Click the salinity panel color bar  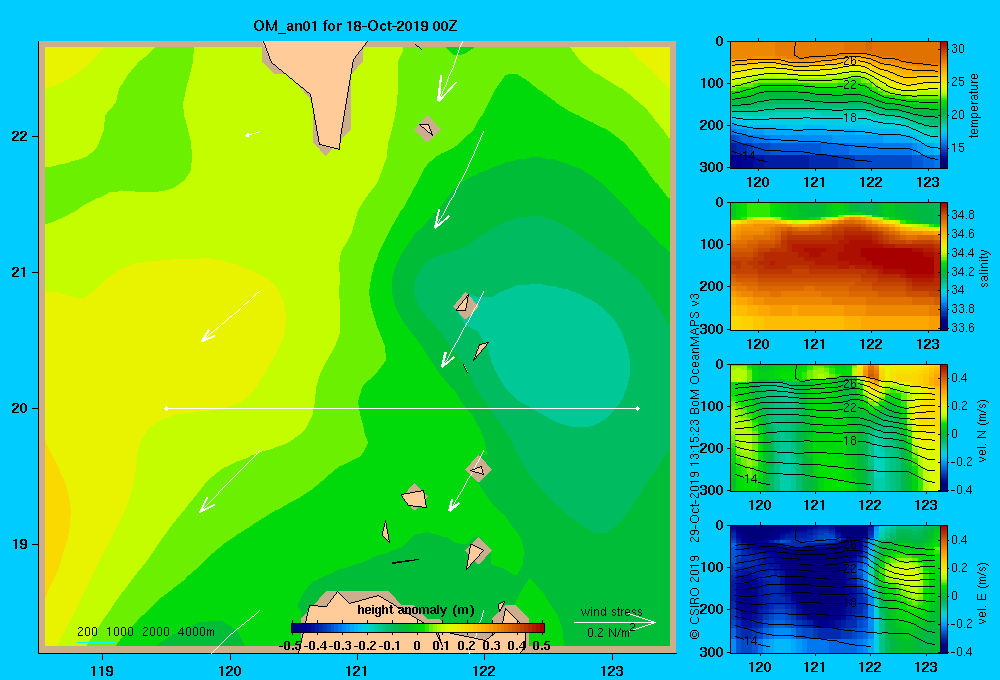coord(944,266)
